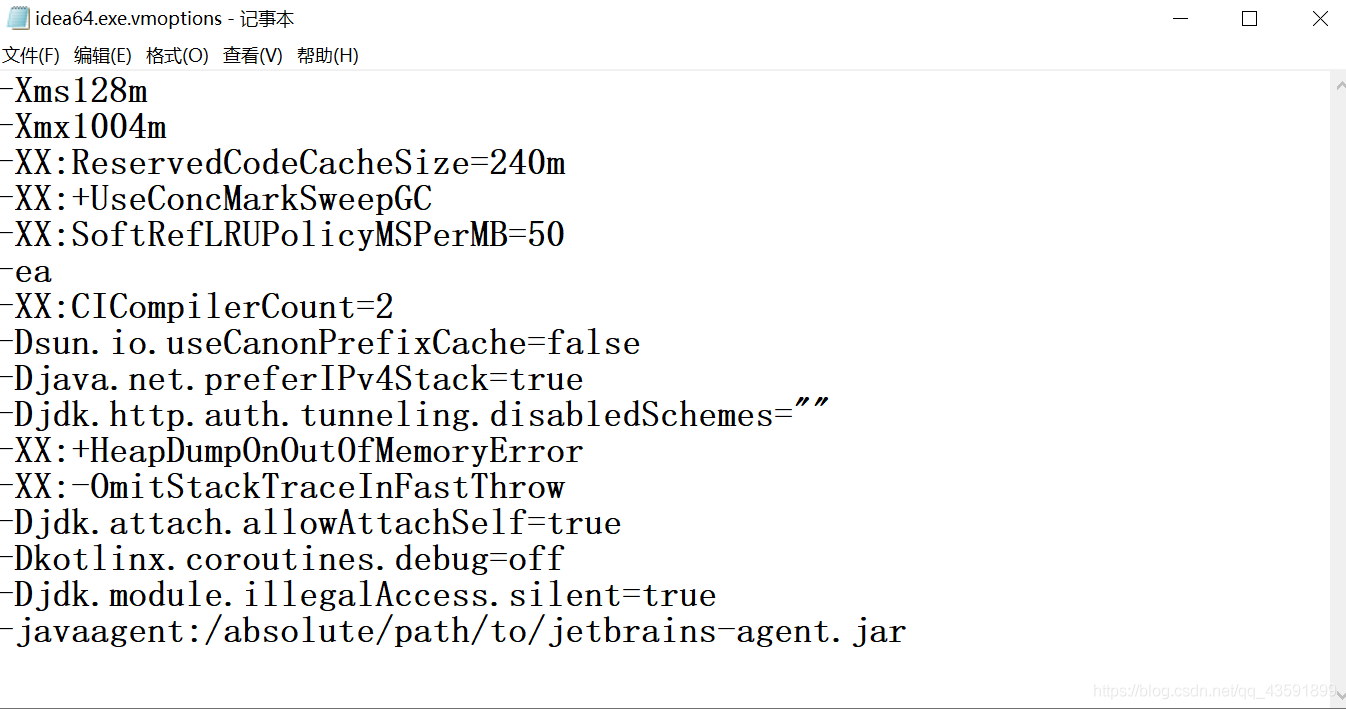Open the 编辑(E) menu
The width and height of the screenshot is (1346, 709).
pos(100,55)
